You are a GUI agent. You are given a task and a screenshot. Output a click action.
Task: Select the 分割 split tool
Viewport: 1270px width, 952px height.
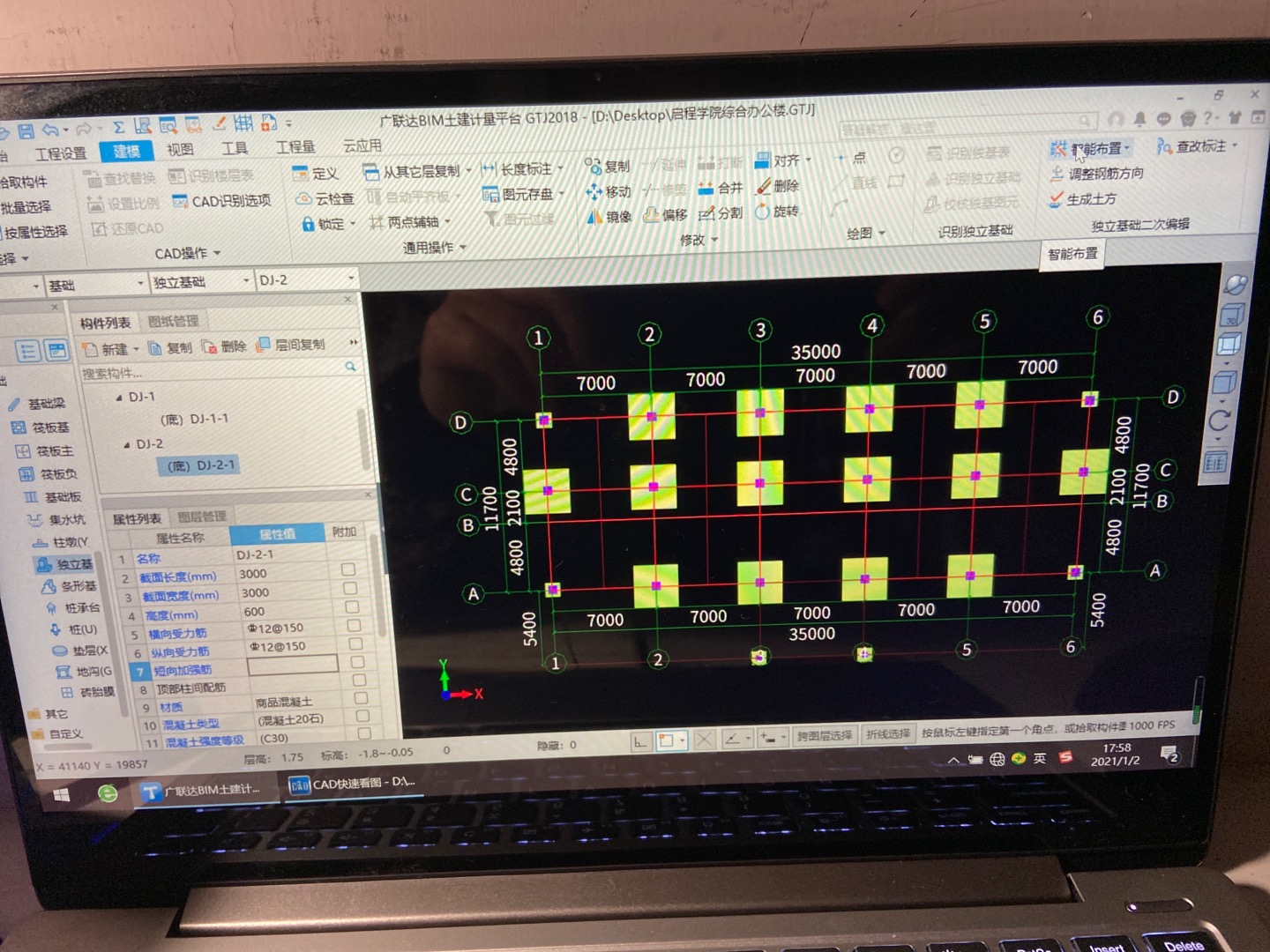click(x=721, y=212)
